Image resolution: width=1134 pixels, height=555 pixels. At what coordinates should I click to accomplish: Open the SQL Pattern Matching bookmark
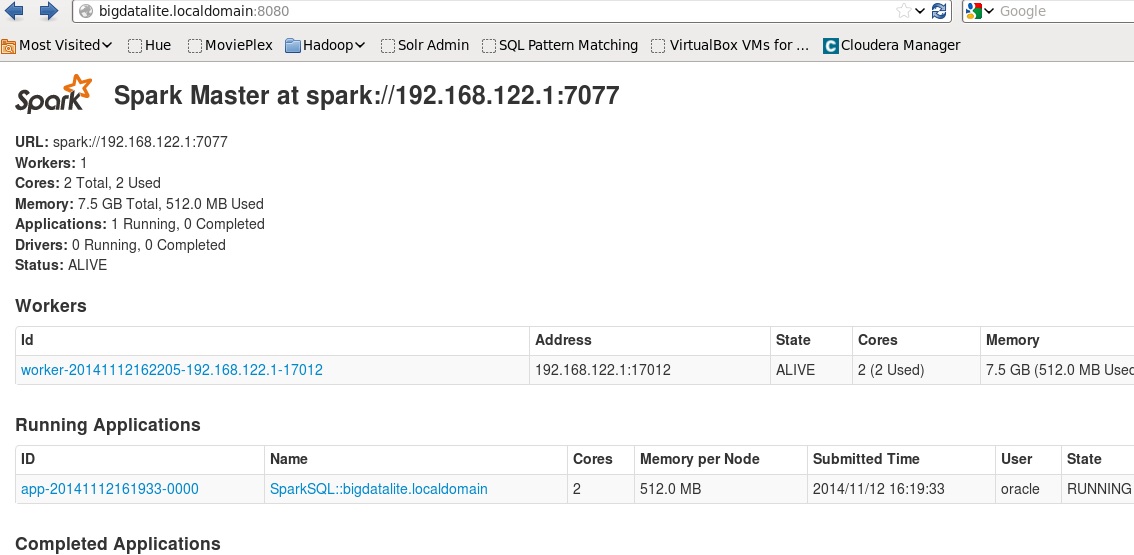tap(559, 45)
